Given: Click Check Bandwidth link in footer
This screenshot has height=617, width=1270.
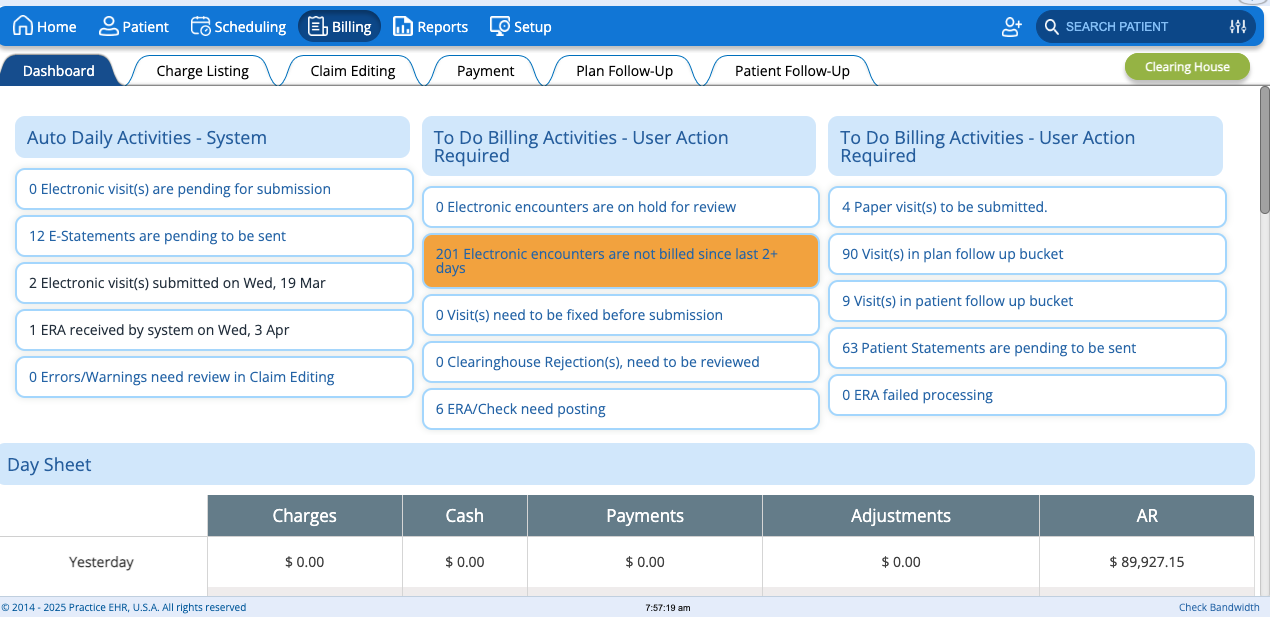Looking at the screenshot, I should click(x=1218, y=607).
